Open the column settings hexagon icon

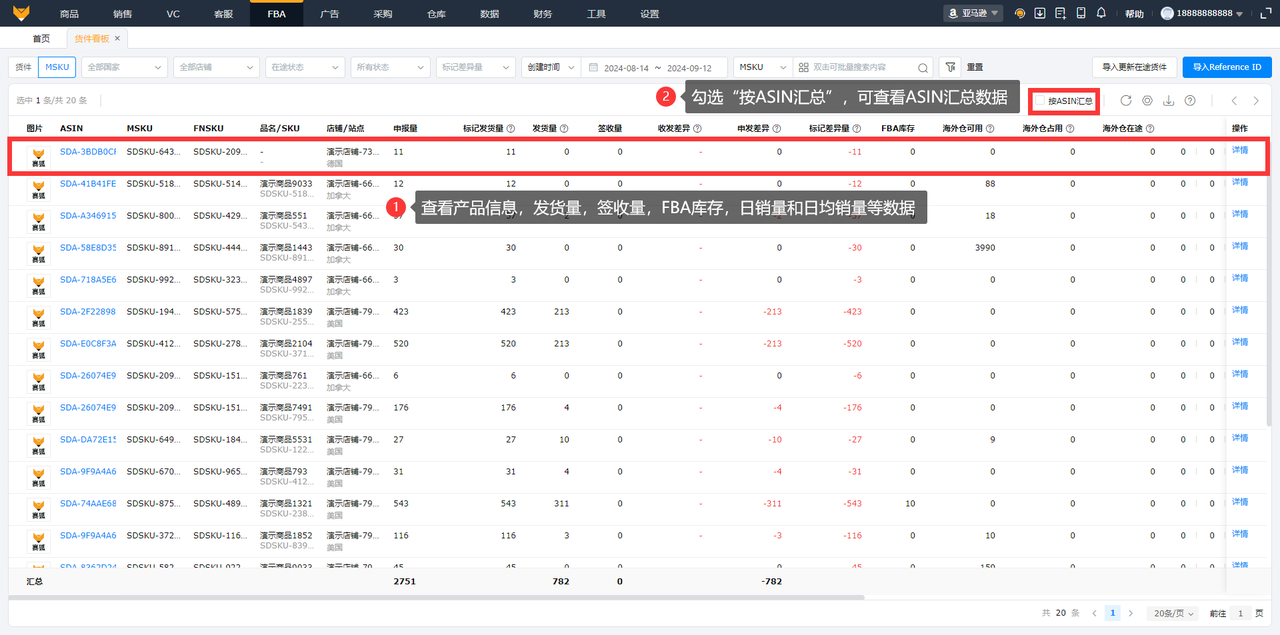coord(1147,101)
